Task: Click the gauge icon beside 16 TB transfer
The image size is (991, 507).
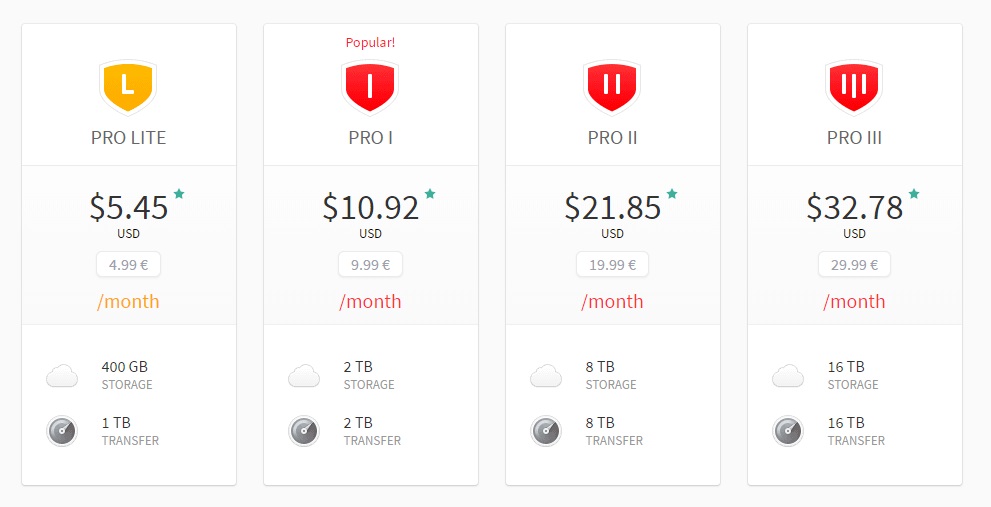Action: point(788,432)
